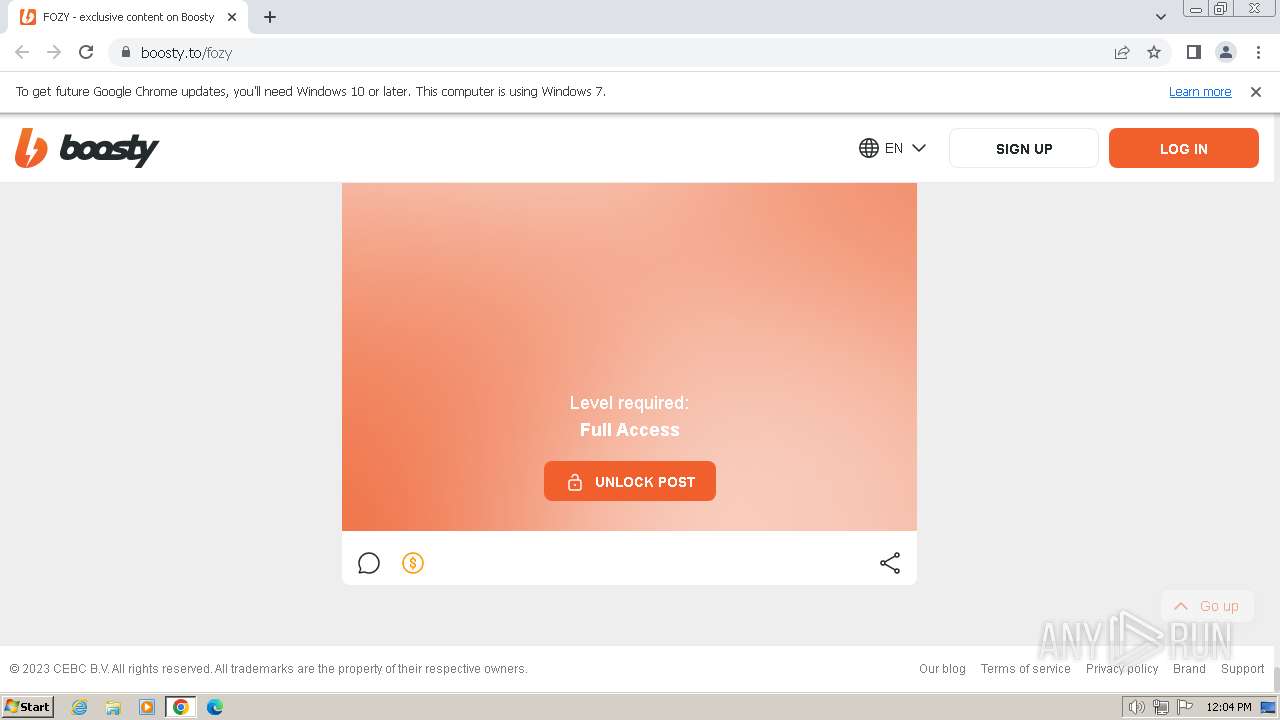Bookmark this page with the star icon
The height and width of the screenshot is (720, 1280).
tap(1154, 52)
